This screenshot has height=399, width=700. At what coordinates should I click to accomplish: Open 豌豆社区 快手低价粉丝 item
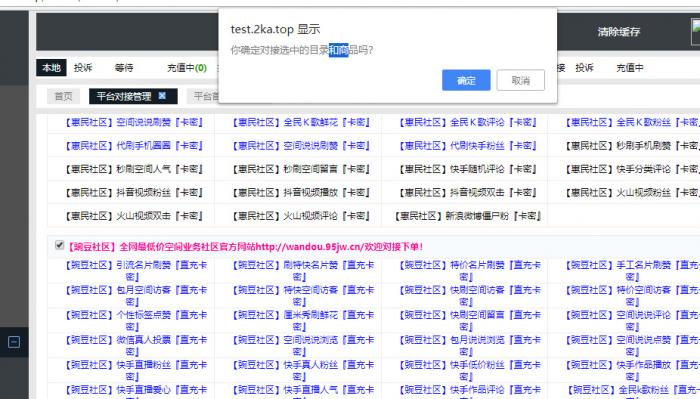(470, 370)
